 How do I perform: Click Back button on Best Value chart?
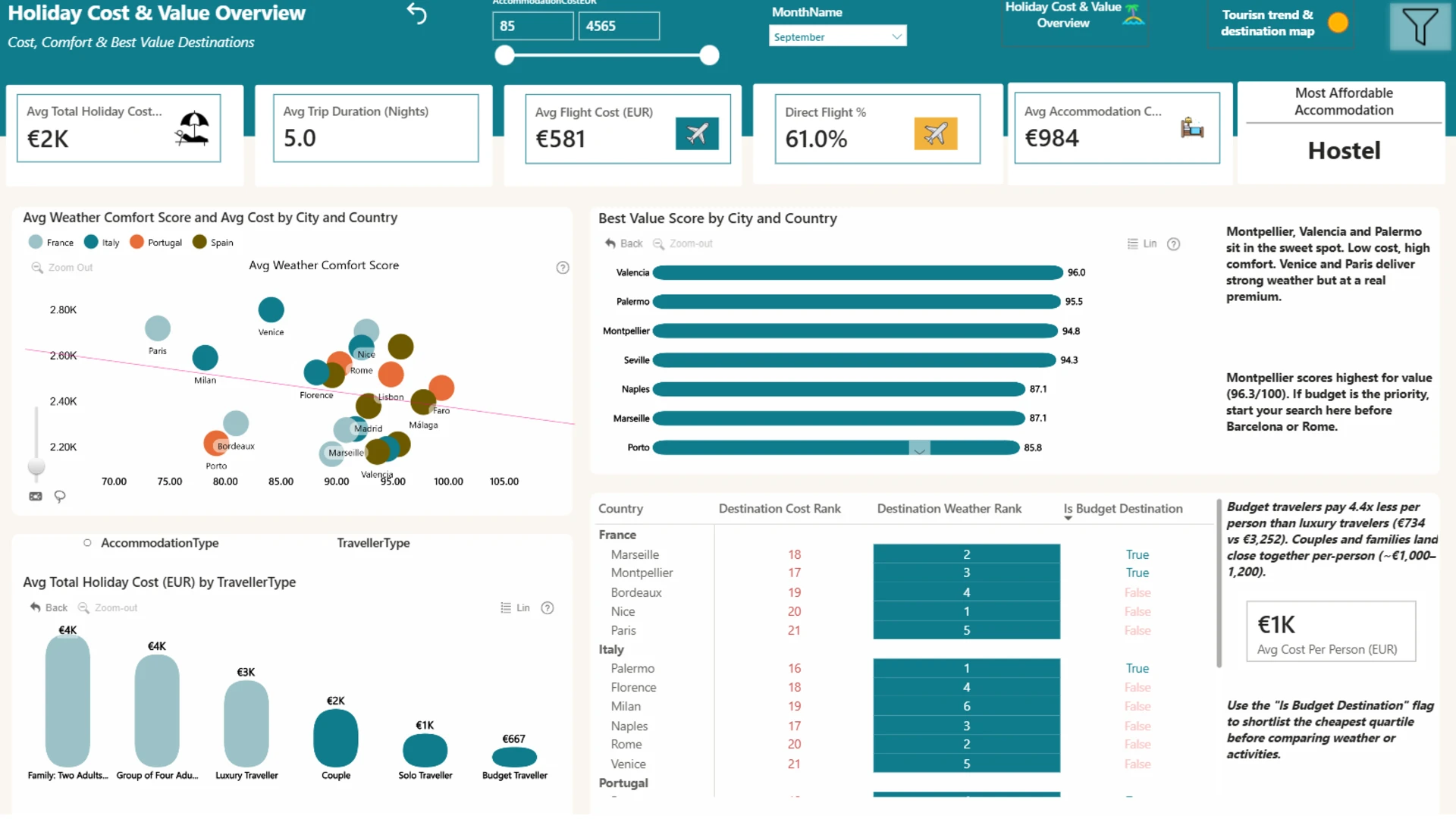coord(623,243)
